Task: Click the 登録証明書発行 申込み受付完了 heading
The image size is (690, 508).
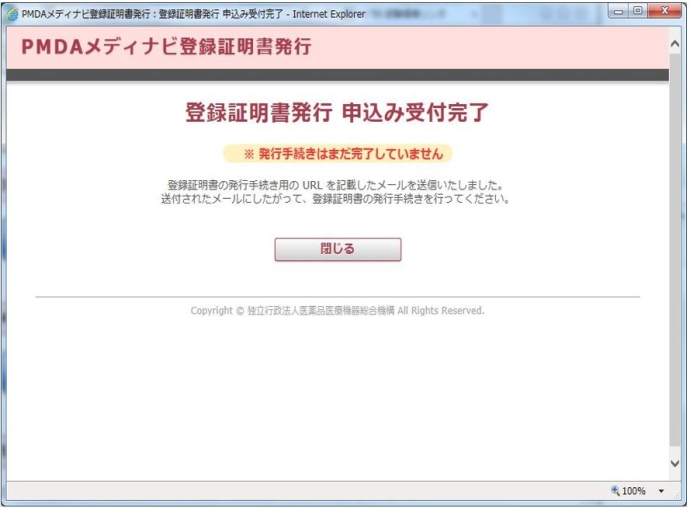Action: [x=337, y=112]
